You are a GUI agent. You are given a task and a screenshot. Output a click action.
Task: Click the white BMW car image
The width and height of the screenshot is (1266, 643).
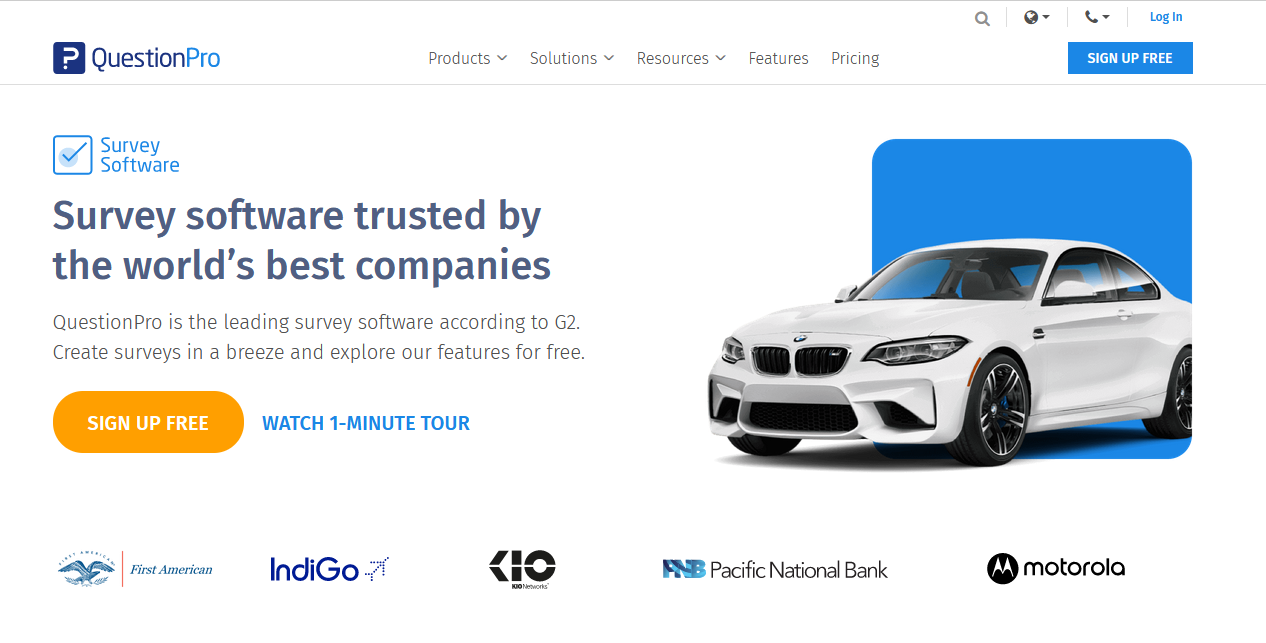(950, 355)
